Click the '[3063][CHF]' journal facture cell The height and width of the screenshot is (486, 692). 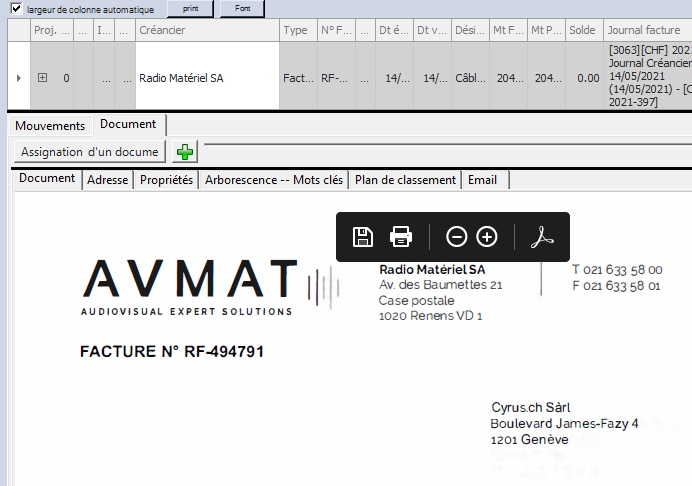[647, 76]
